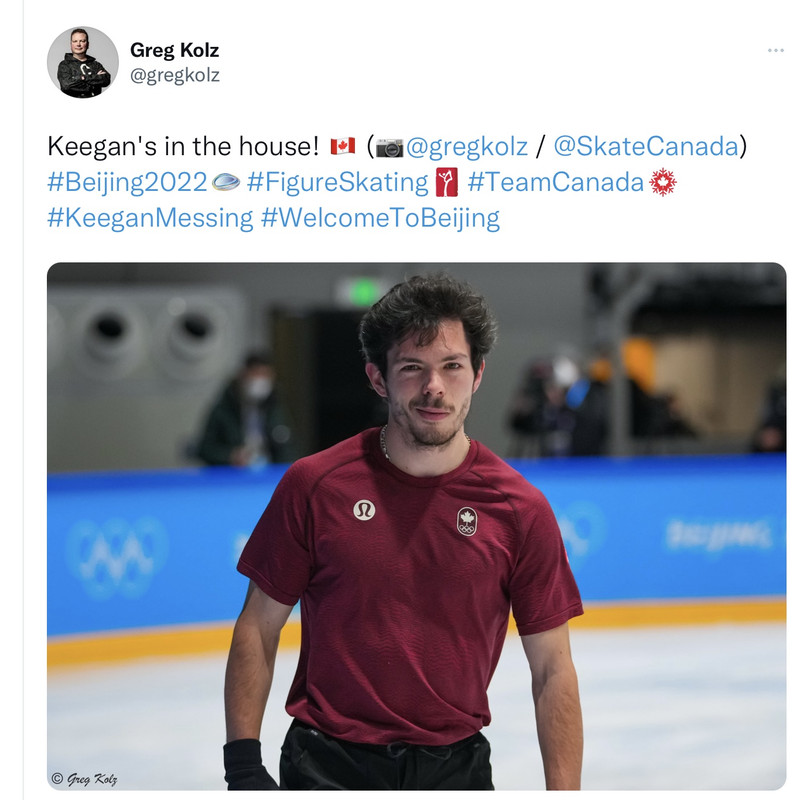This screenshot has width=810, height=800.
Task: Click the Team Canada snowflake maple icon
Action: (662, 182)
